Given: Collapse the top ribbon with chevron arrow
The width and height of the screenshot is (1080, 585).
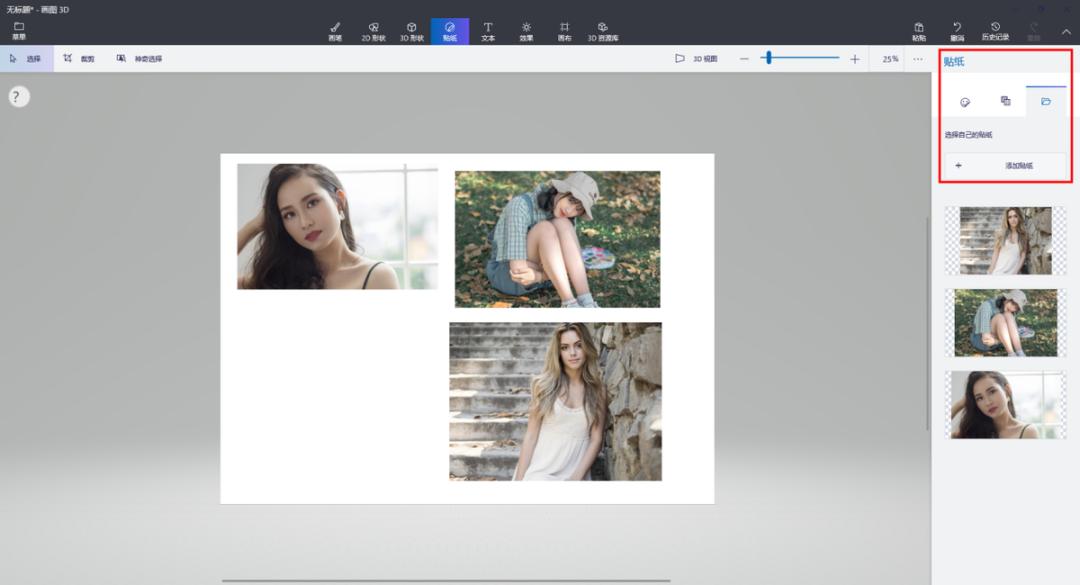Looking at the screenshot, I should 1065,31.
